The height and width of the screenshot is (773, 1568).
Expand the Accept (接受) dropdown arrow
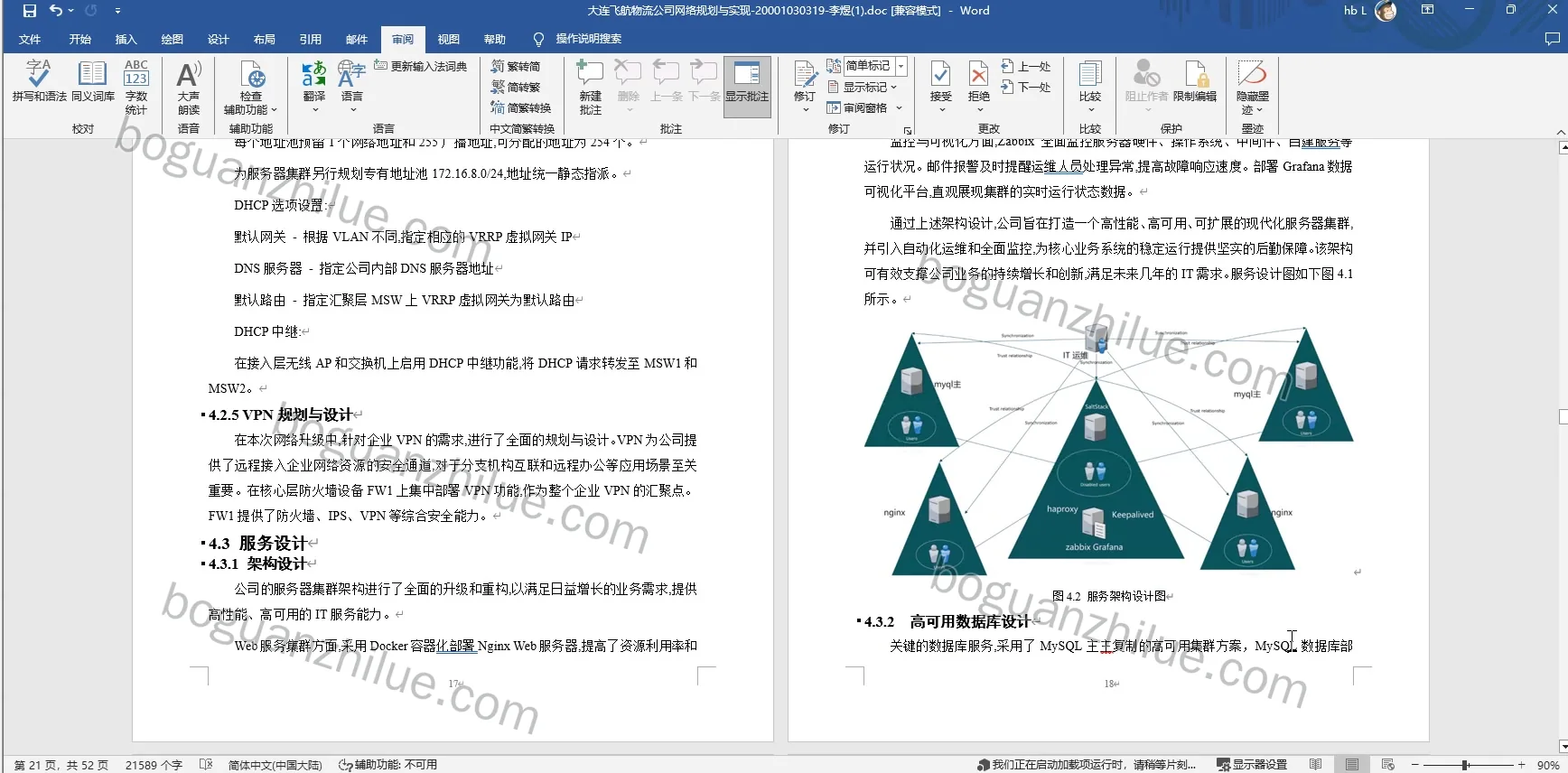pyautogui.click(x=940, y=110)
